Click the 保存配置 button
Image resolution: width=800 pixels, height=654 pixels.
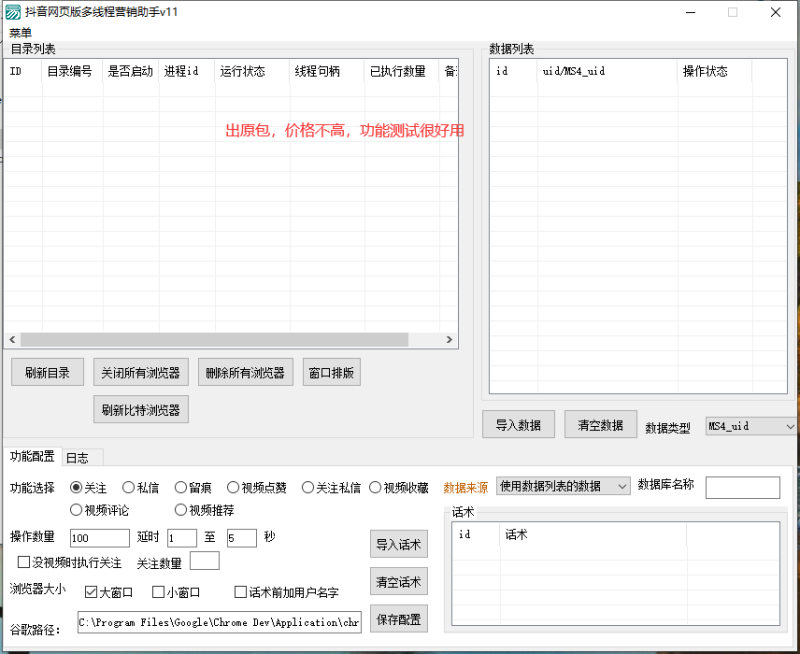[x=399, y=618]
